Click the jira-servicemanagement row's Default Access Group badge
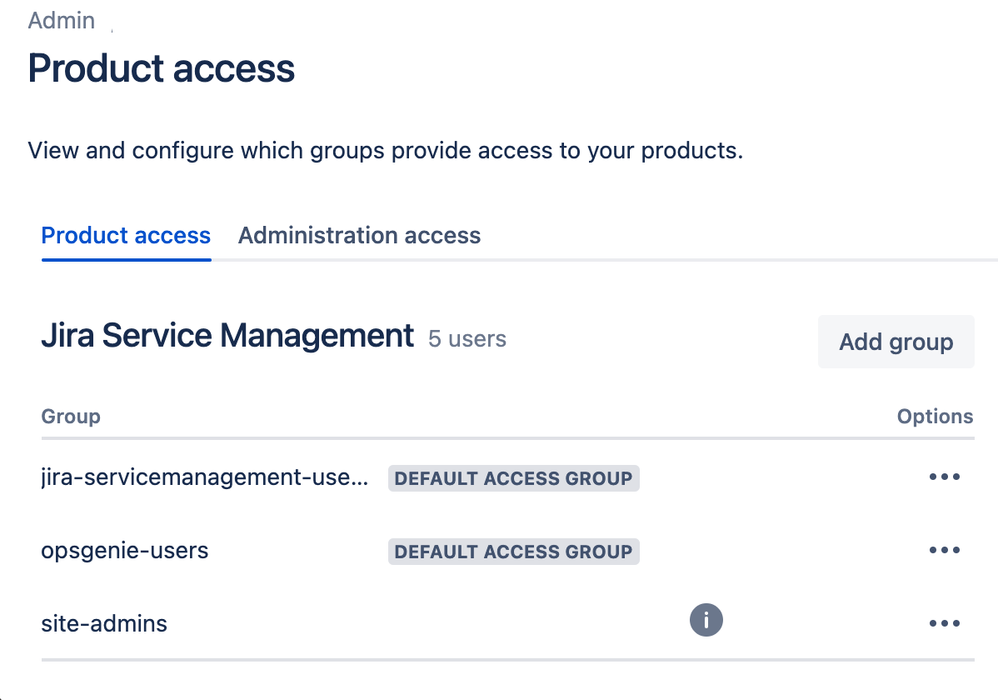The image size is (998, 700). (514, 478)
